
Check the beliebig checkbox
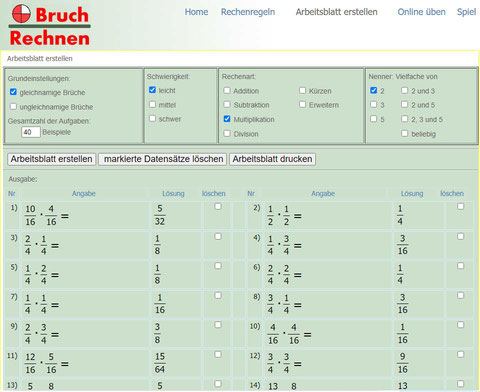click(x=404, y=133)
